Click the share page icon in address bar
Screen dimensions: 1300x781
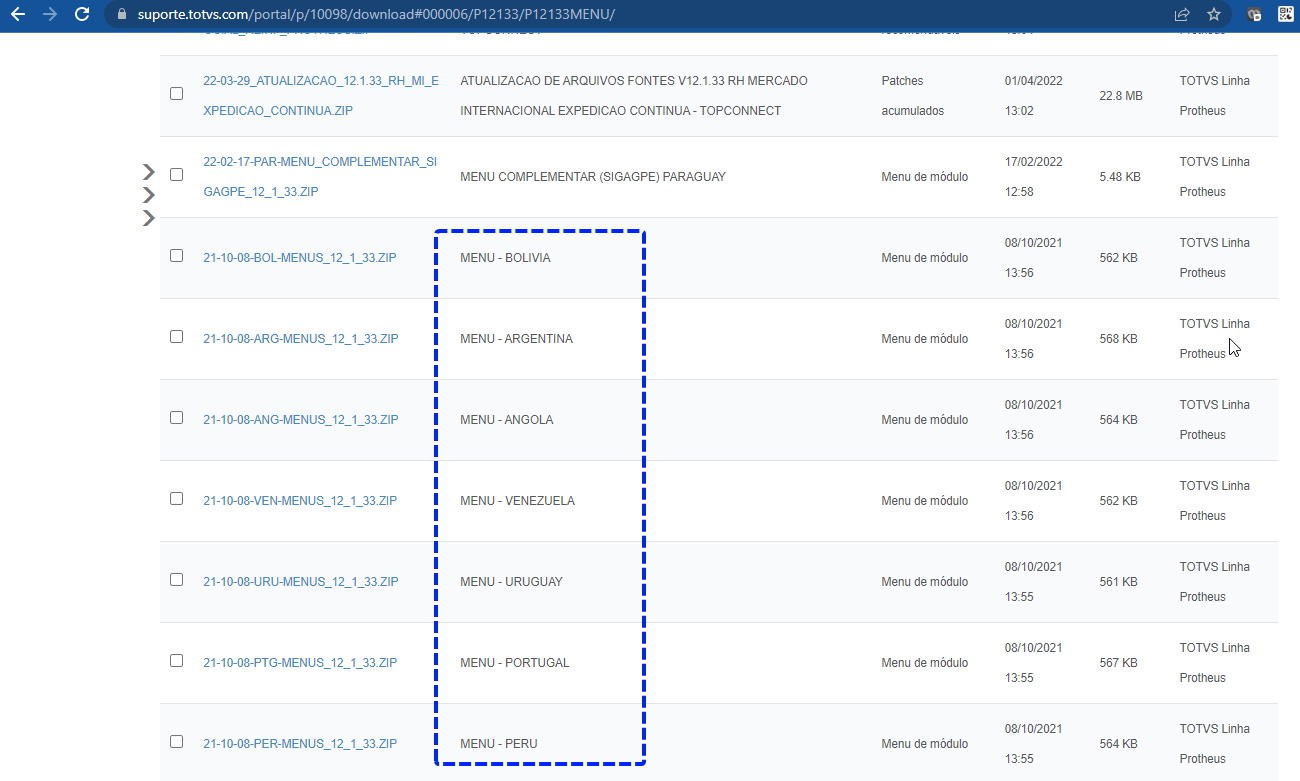[1182, 15]
